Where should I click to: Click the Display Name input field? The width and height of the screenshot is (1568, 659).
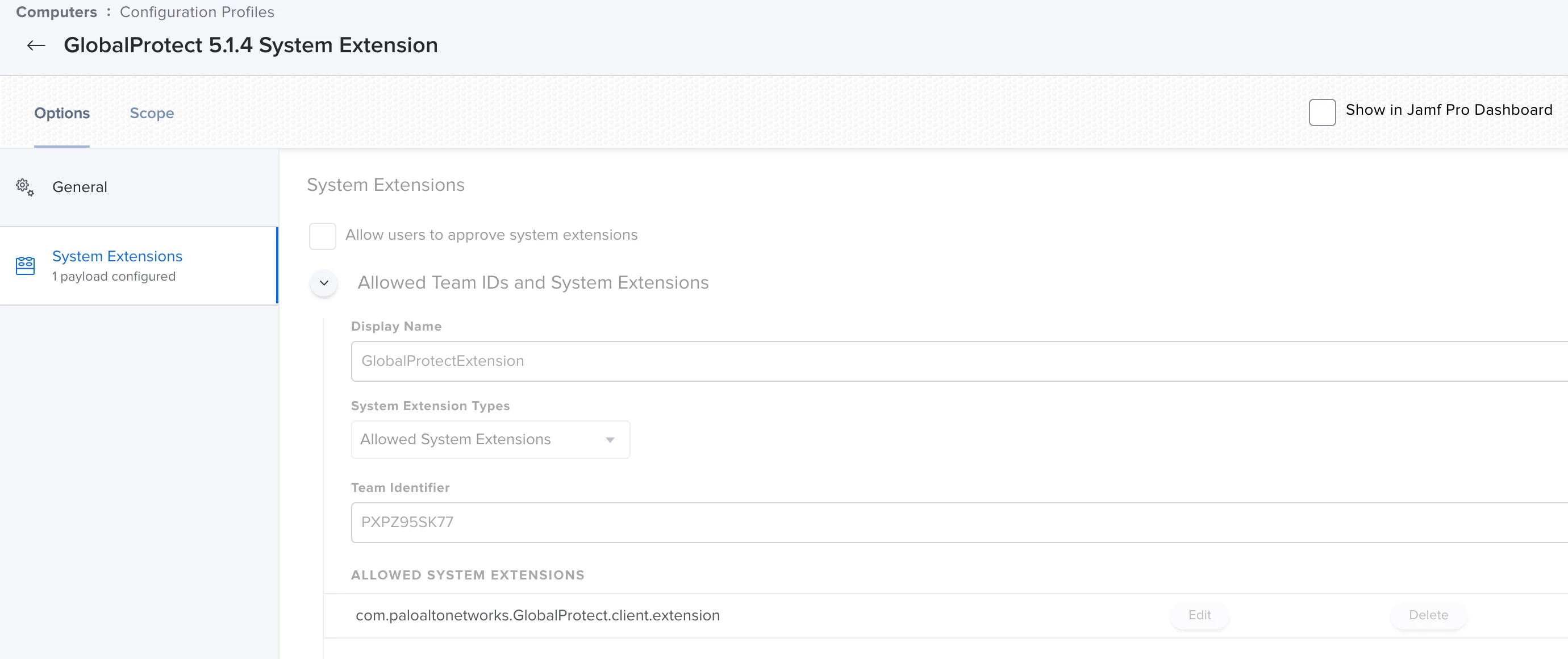click(960, 361)
